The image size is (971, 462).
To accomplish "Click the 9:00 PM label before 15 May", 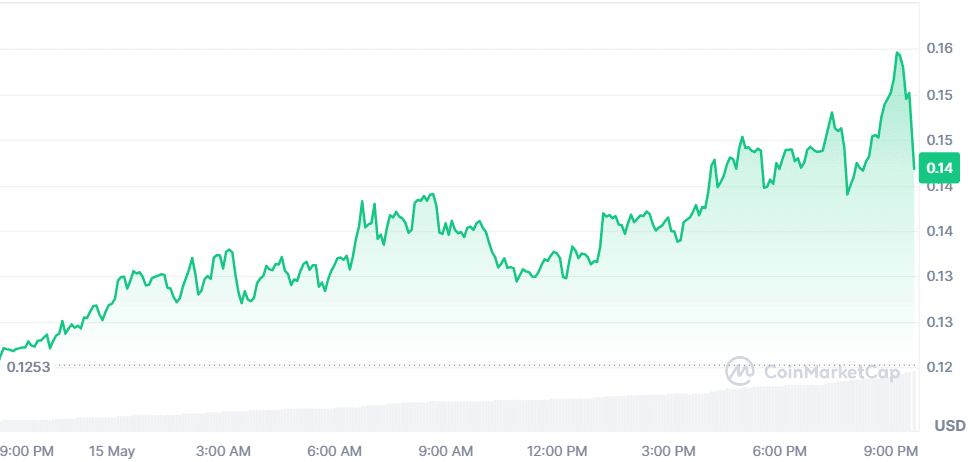I will coord(26,451).
